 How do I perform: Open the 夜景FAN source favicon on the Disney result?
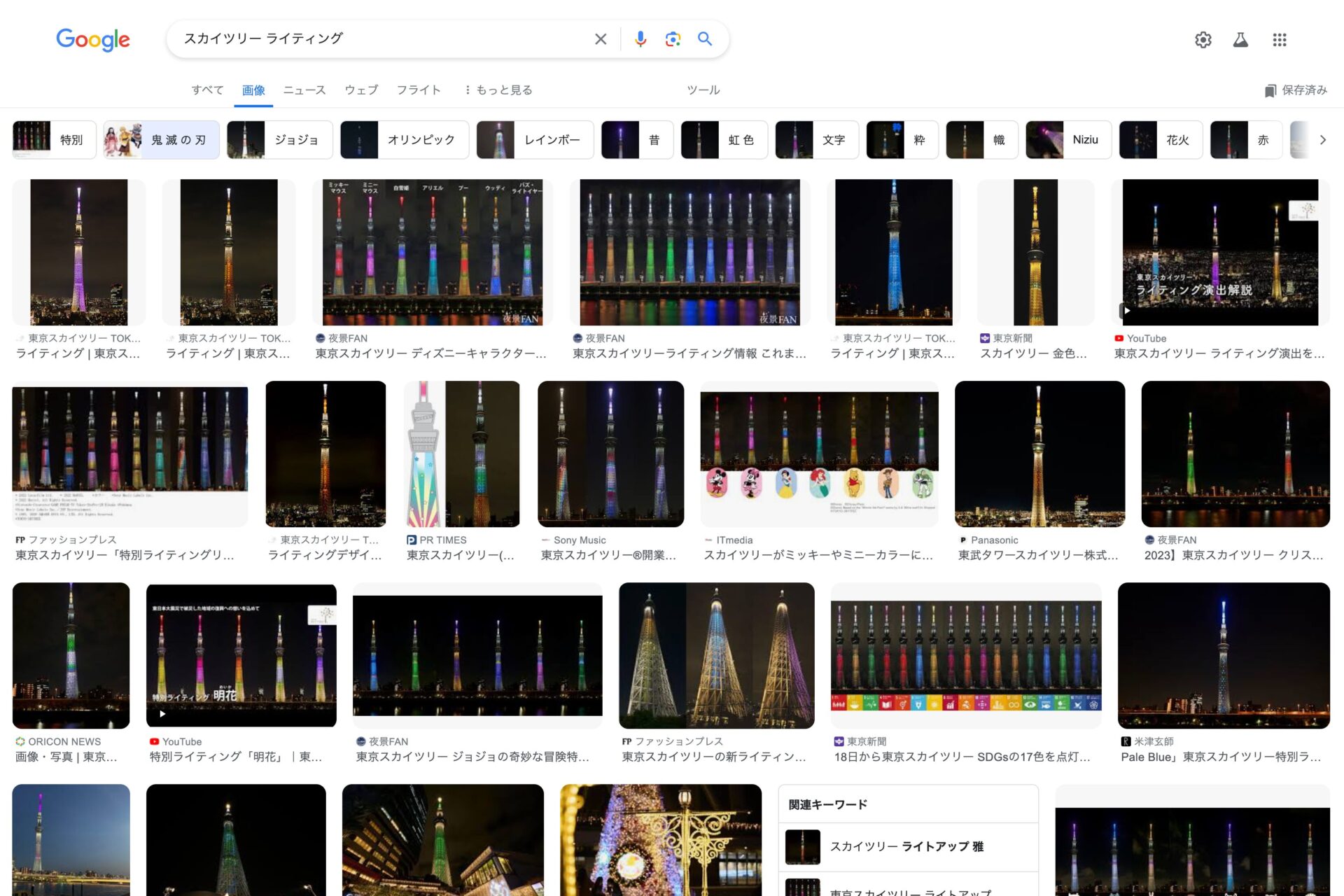pyautogui.click(x=320, y=338)
